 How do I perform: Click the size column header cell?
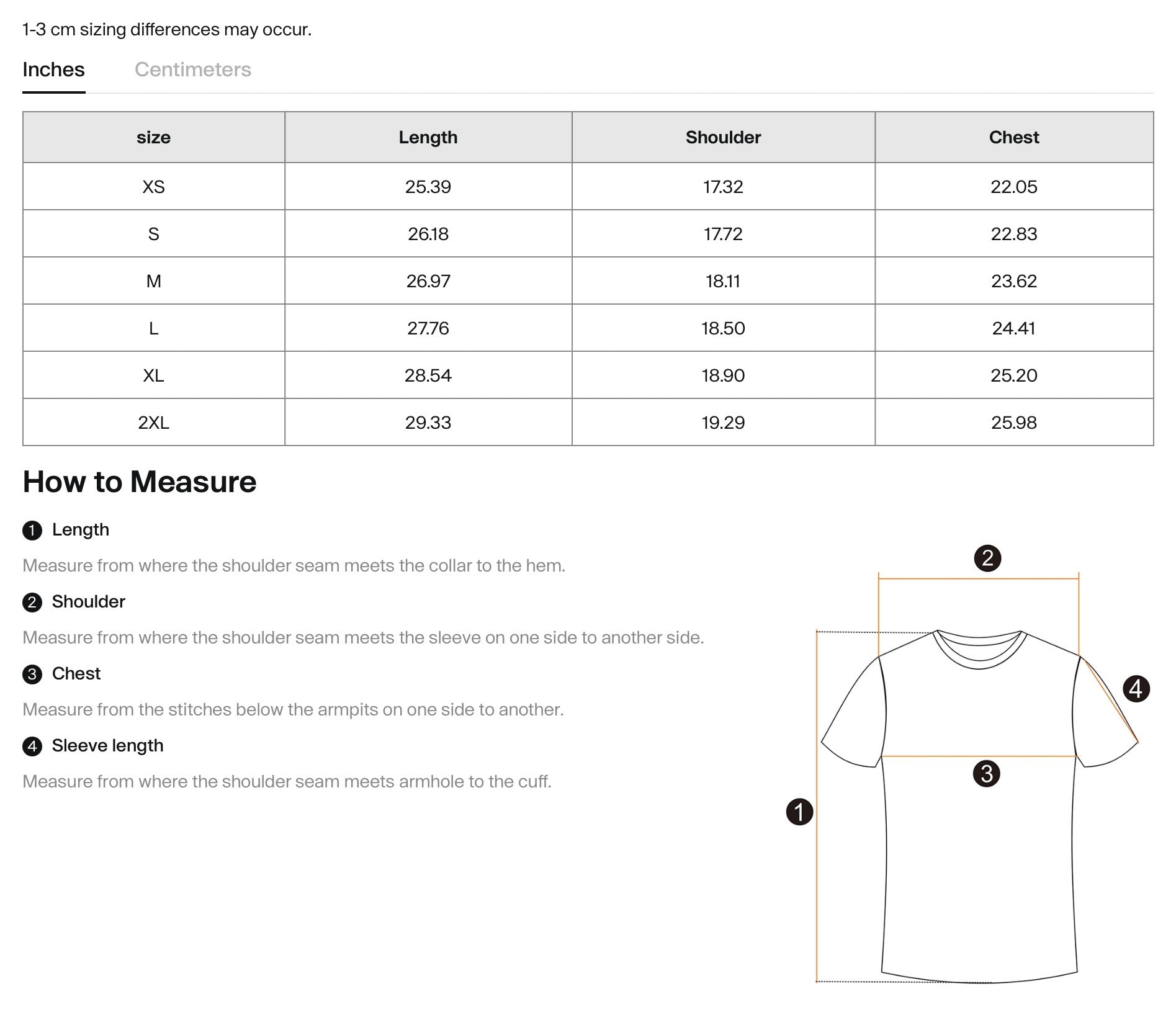(x=154, y=137)
